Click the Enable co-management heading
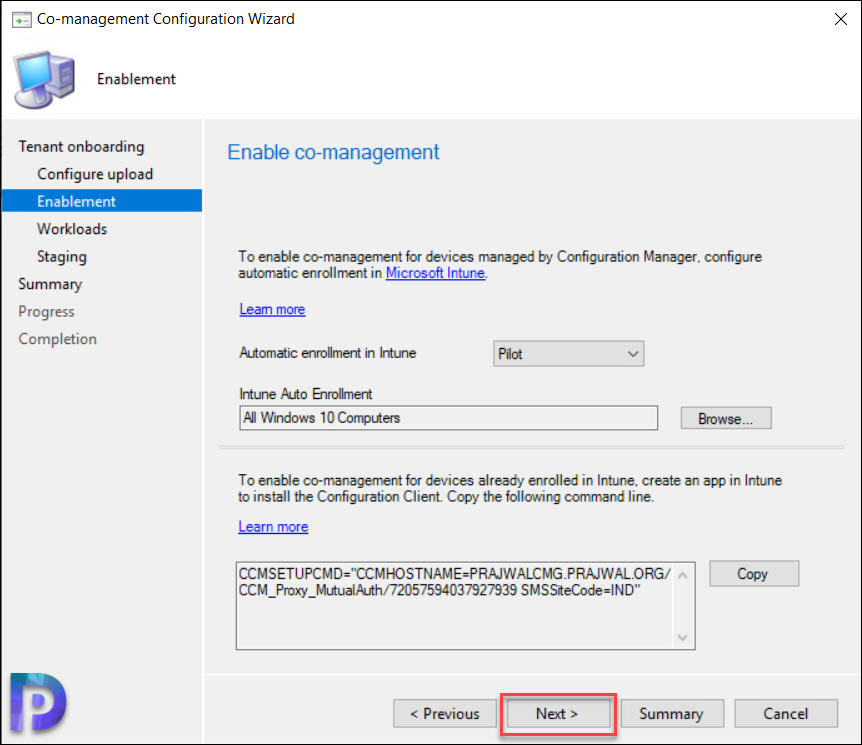Screen dimensions: 862x745 333,152
